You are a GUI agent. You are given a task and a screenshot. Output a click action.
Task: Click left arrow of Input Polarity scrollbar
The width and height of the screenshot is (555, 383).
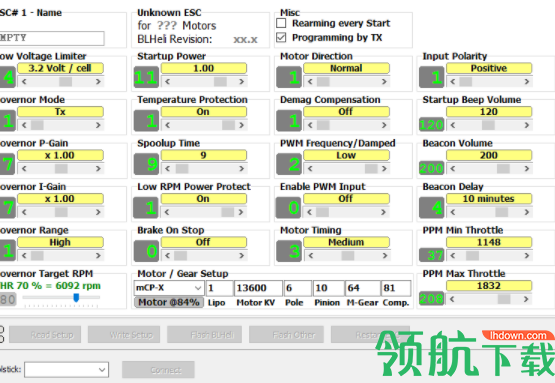[453, 82]
